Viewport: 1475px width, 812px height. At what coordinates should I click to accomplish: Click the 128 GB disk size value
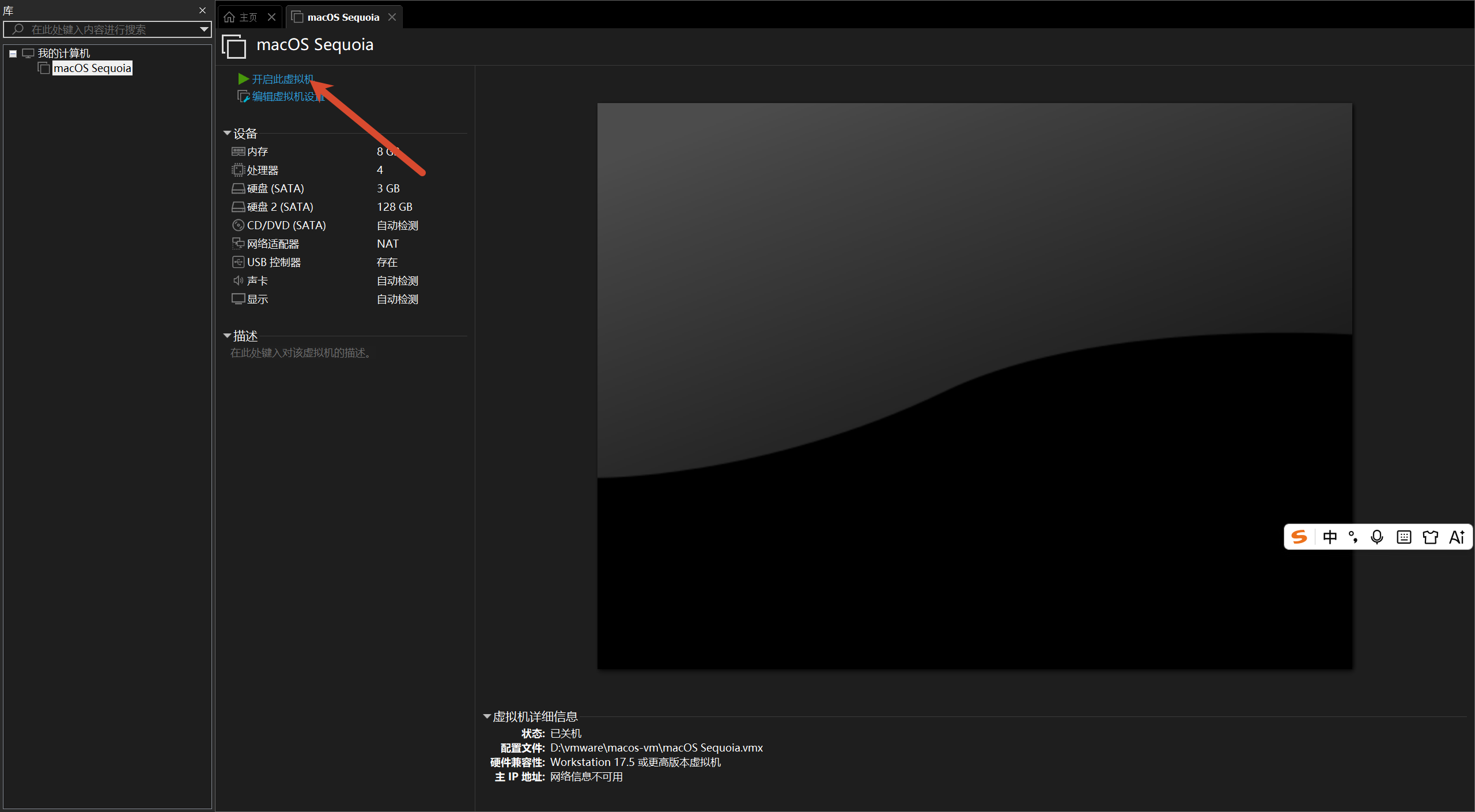click(x=395, y=207)
